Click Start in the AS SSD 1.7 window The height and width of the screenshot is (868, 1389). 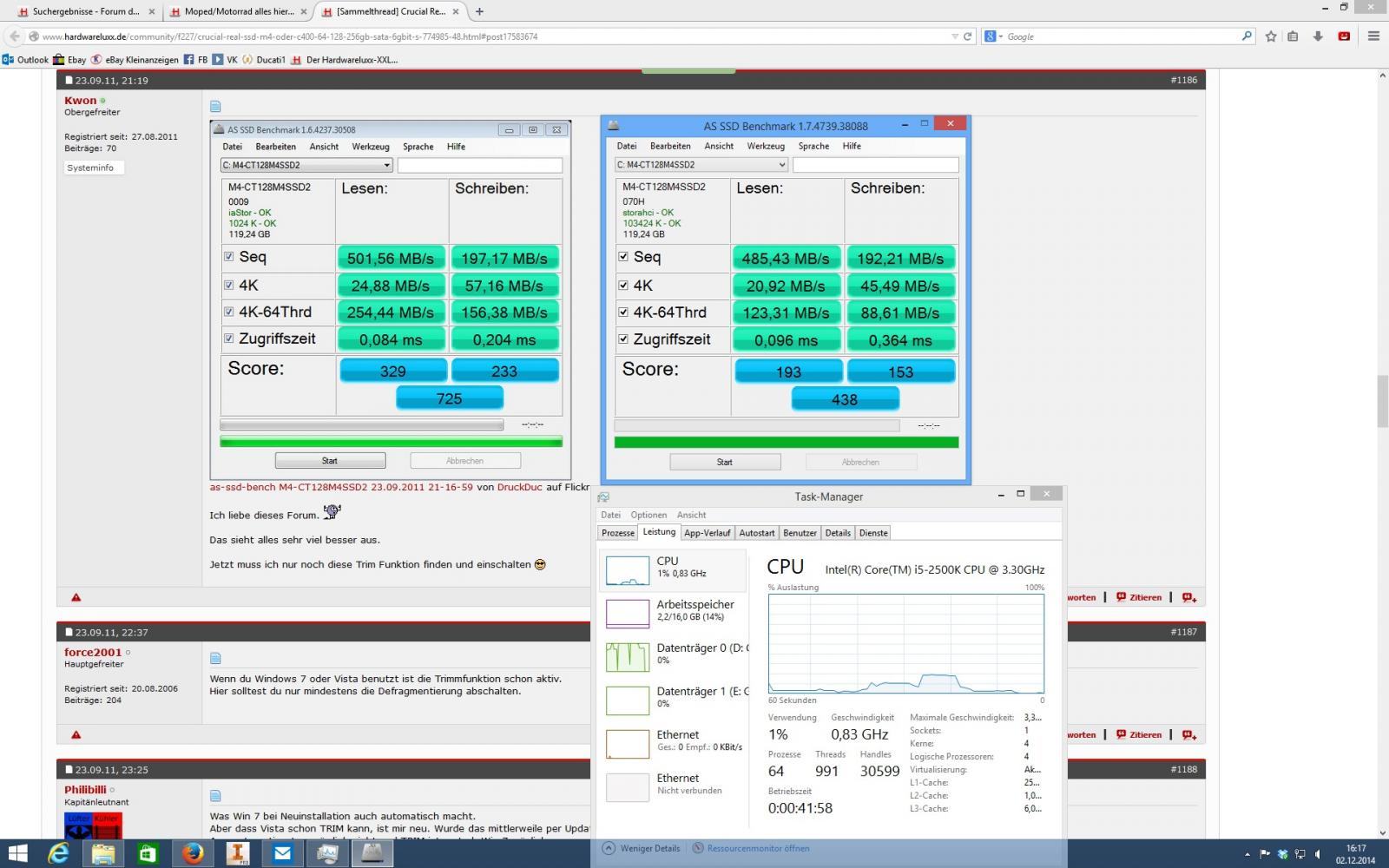click(725, 462)
